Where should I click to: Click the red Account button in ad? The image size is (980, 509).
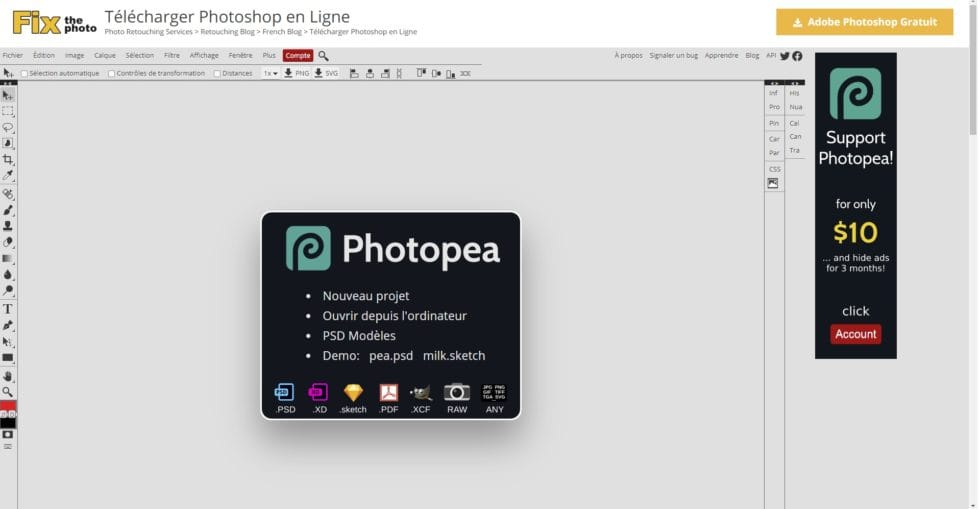point(856,334)
